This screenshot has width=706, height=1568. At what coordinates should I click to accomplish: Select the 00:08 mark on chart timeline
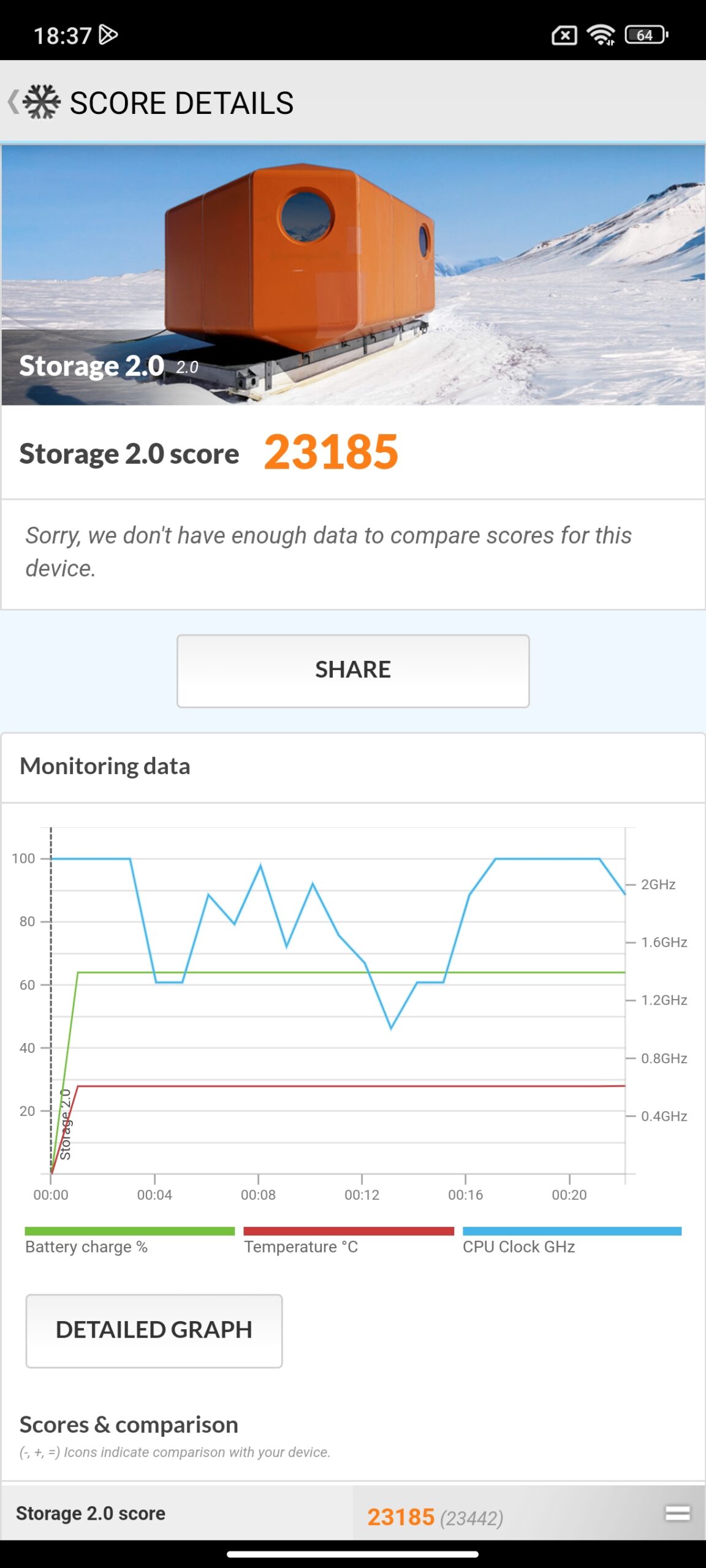tap(258, 1194)
